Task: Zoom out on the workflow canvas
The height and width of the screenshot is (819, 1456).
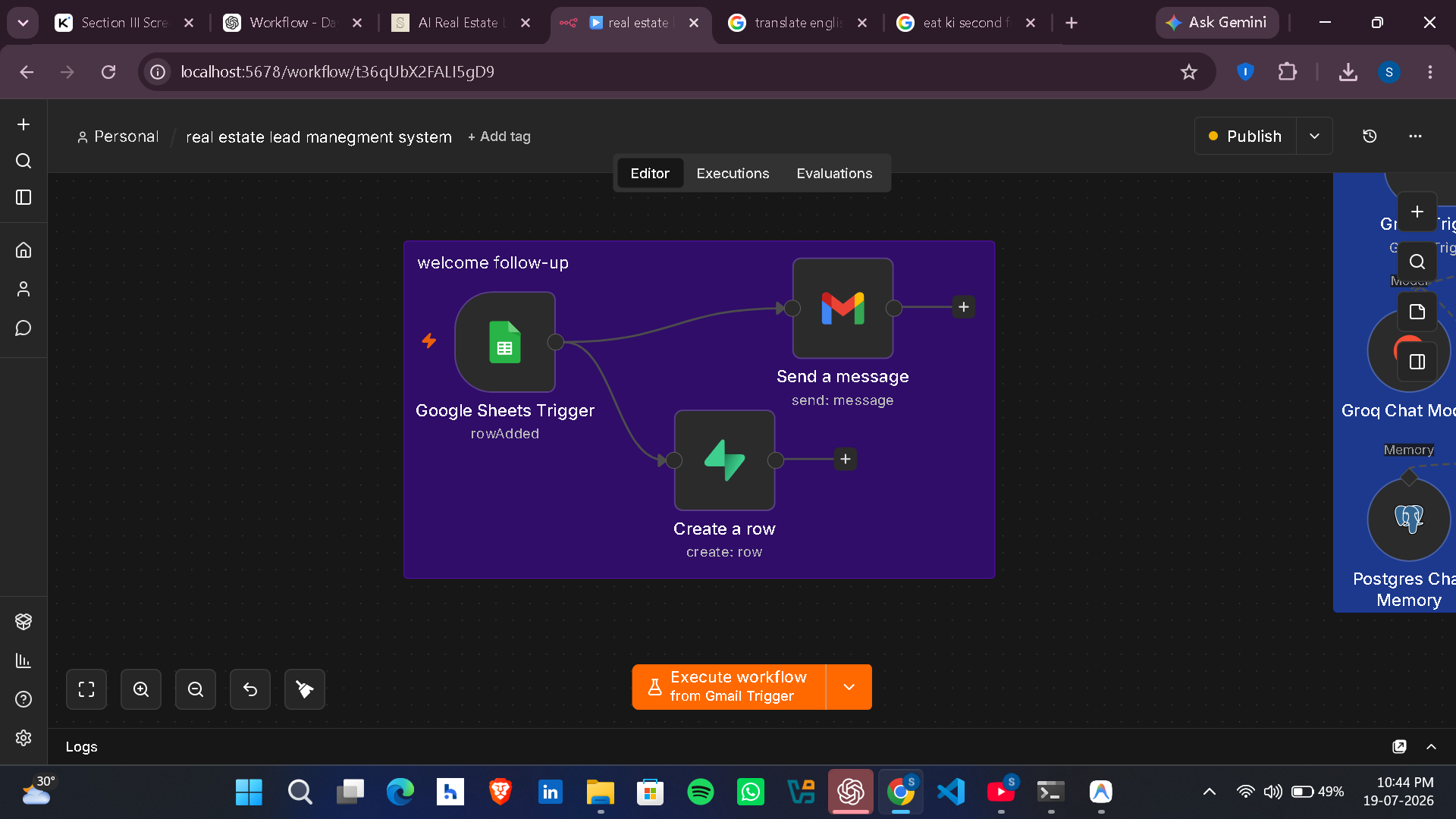Action: pyautogui.click(x=196, y=689)
